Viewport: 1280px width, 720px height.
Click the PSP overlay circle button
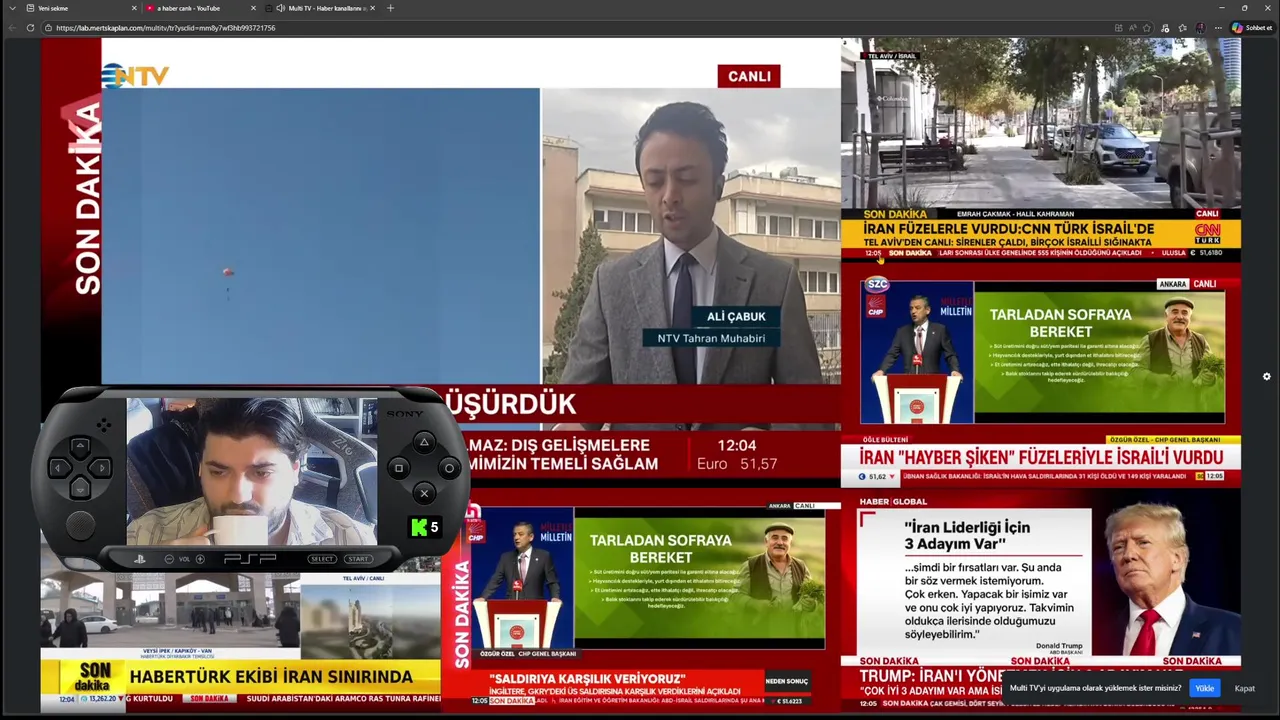click(x=449, y=467)
